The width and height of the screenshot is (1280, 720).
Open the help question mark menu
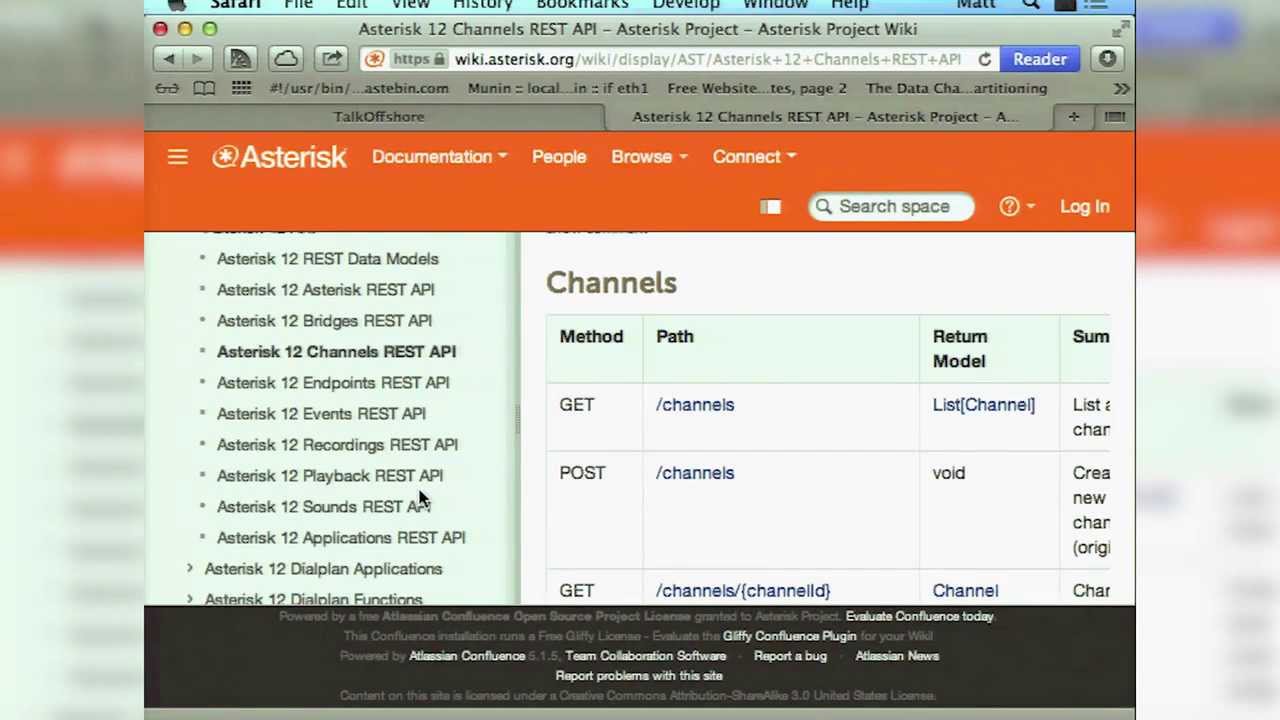tap(1016, 207)
